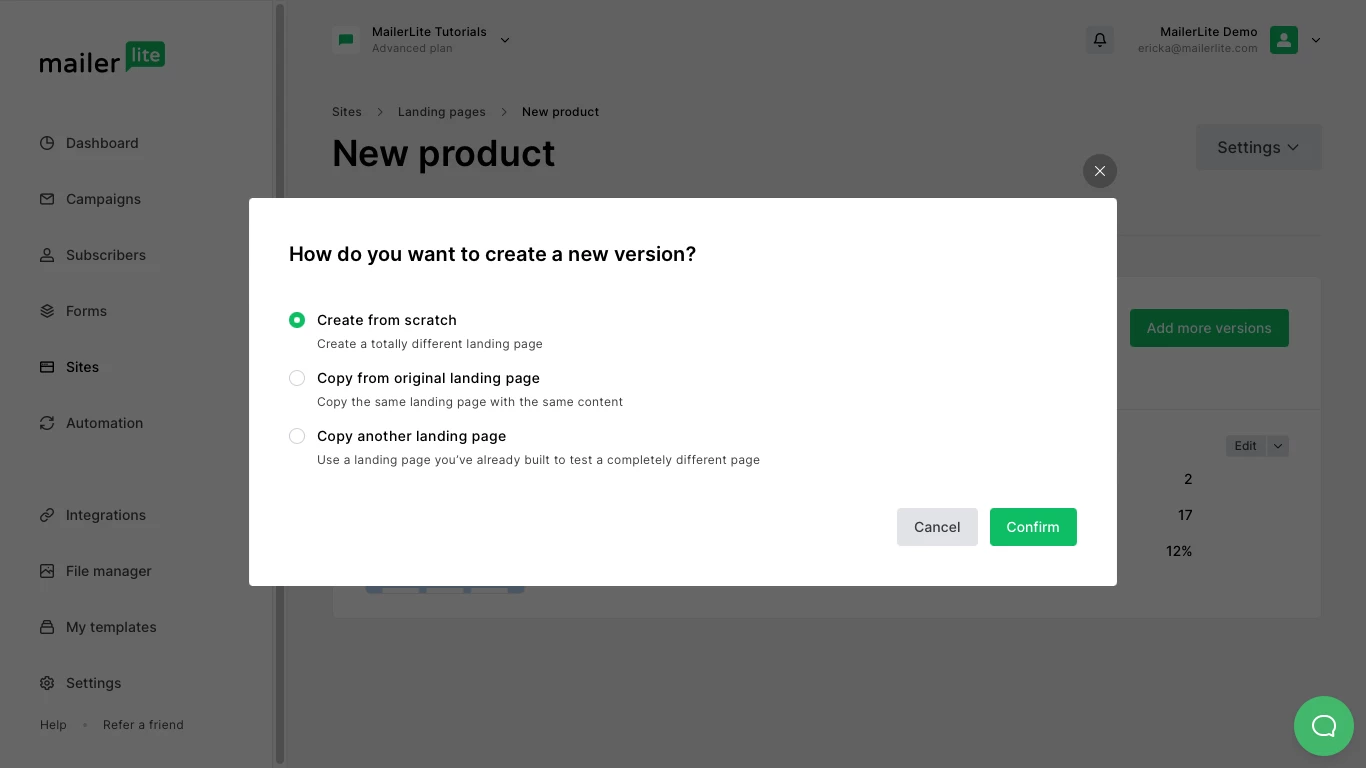Select Copy another landing page radio
The image size is (1366, 768).
click(x=297, y=436)
